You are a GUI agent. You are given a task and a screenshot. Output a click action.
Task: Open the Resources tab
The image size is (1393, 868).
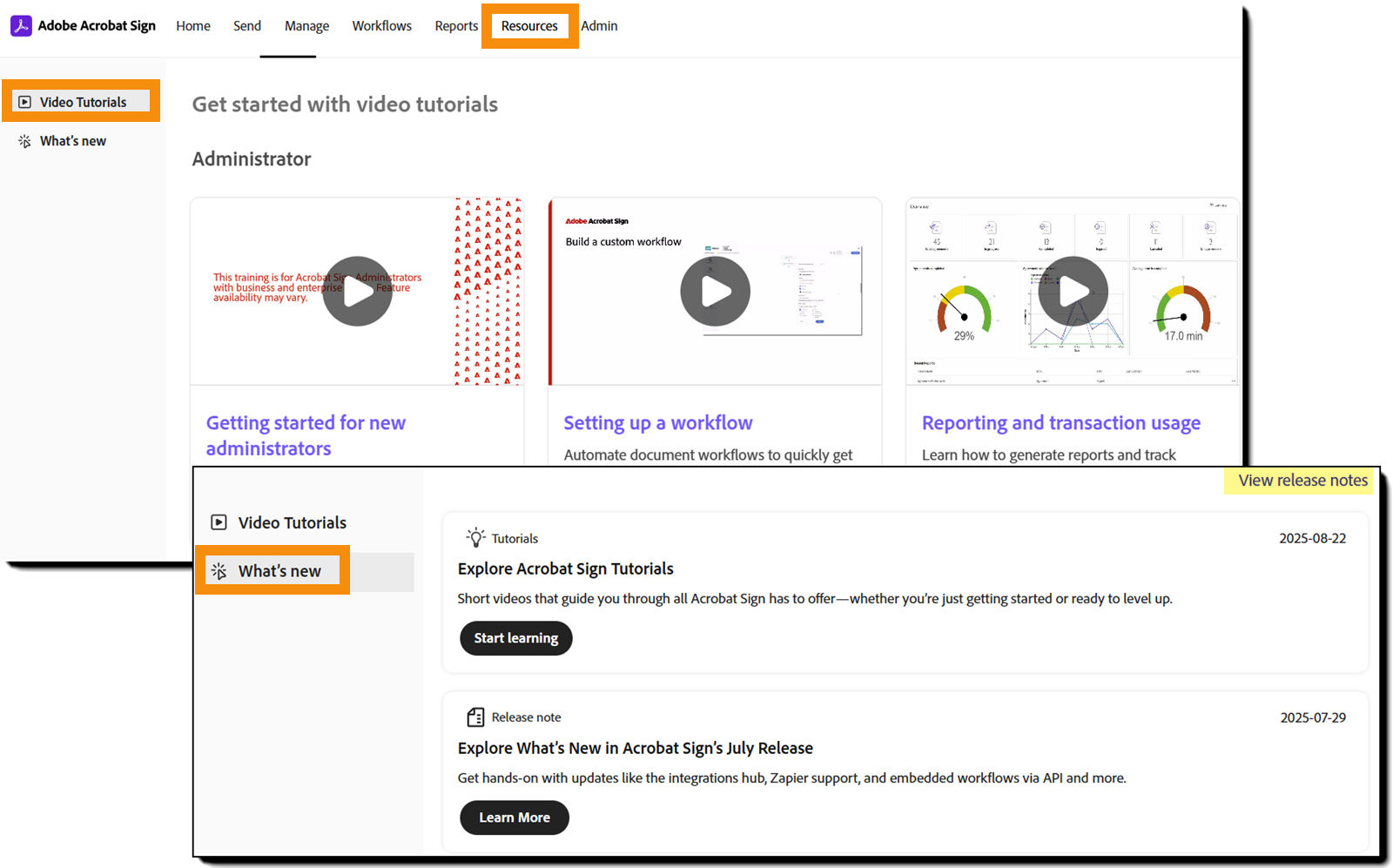point(529,26)
